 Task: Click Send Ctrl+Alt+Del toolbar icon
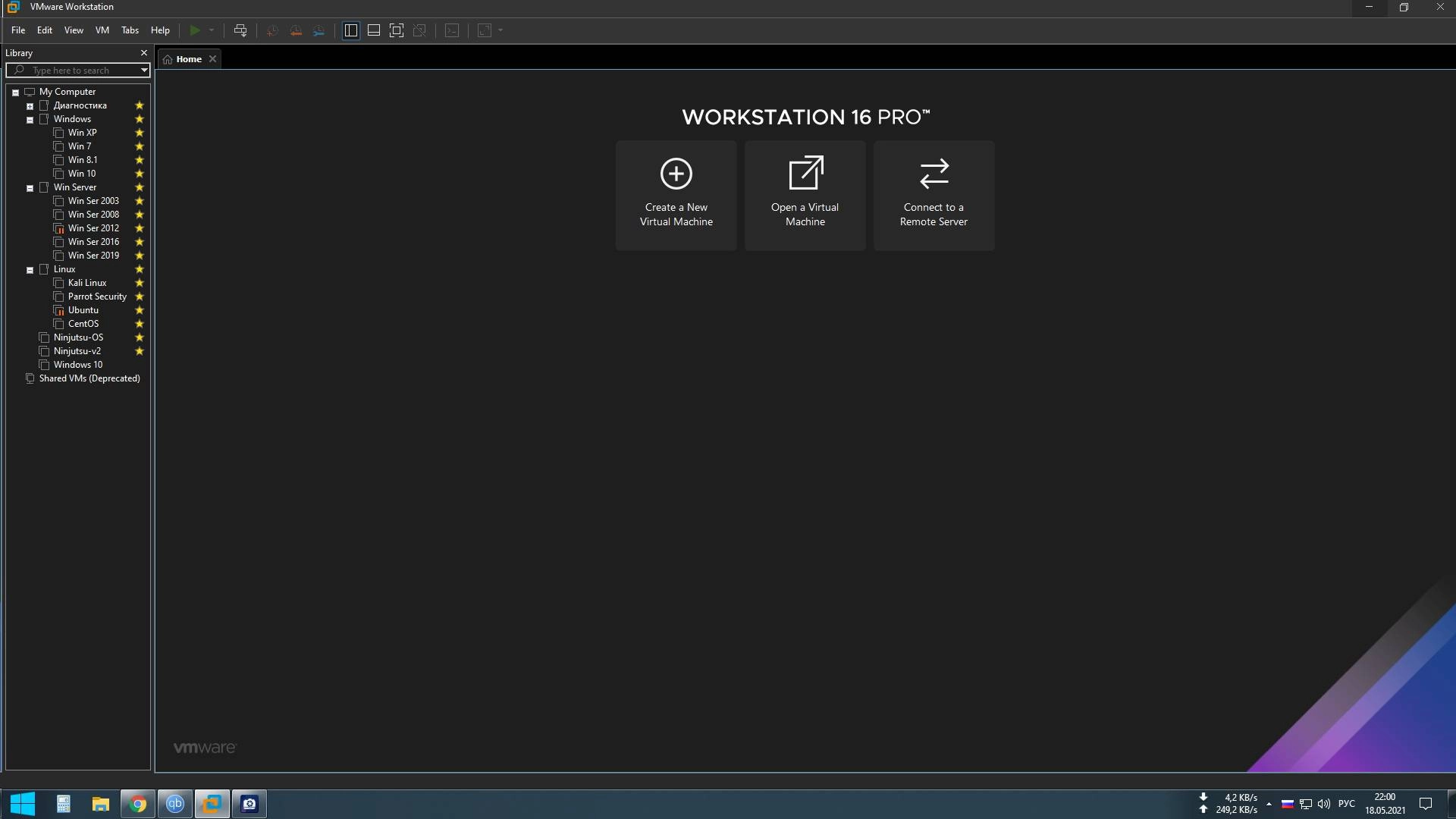(240, 30)
